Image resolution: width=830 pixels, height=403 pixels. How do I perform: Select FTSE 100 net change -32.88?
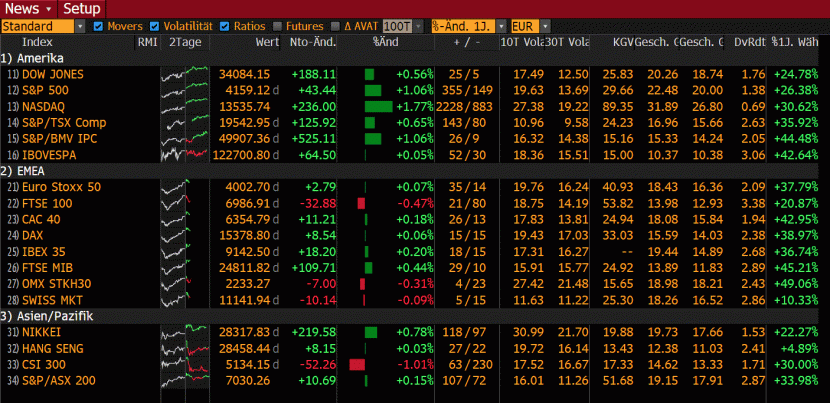318,204
